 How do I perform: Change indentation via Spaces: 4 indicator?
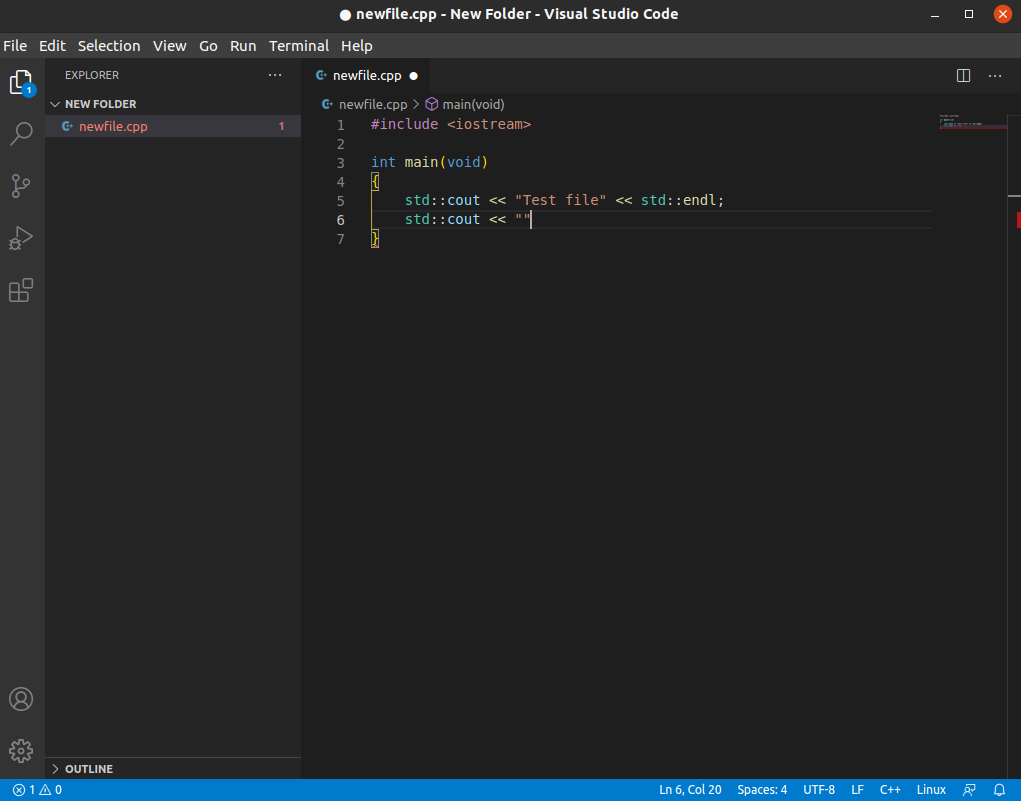click(x=762, y=790)
